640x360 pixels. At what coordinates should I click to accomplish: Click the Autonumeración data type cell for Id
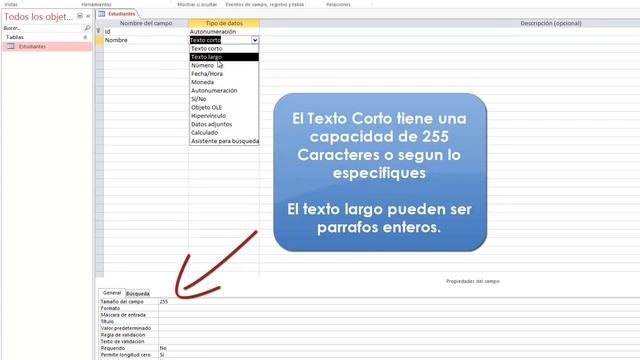(x=224, y=31)
